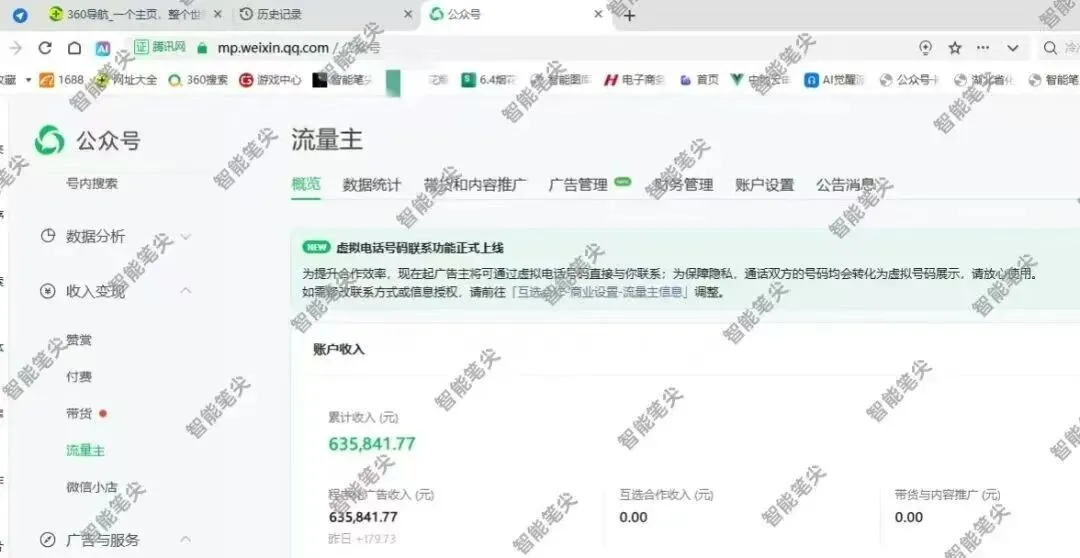The width and height of the screenshot is (1080, 558).
Task: Open 微信小店 in the sidebar
Action: click(92, 487)
